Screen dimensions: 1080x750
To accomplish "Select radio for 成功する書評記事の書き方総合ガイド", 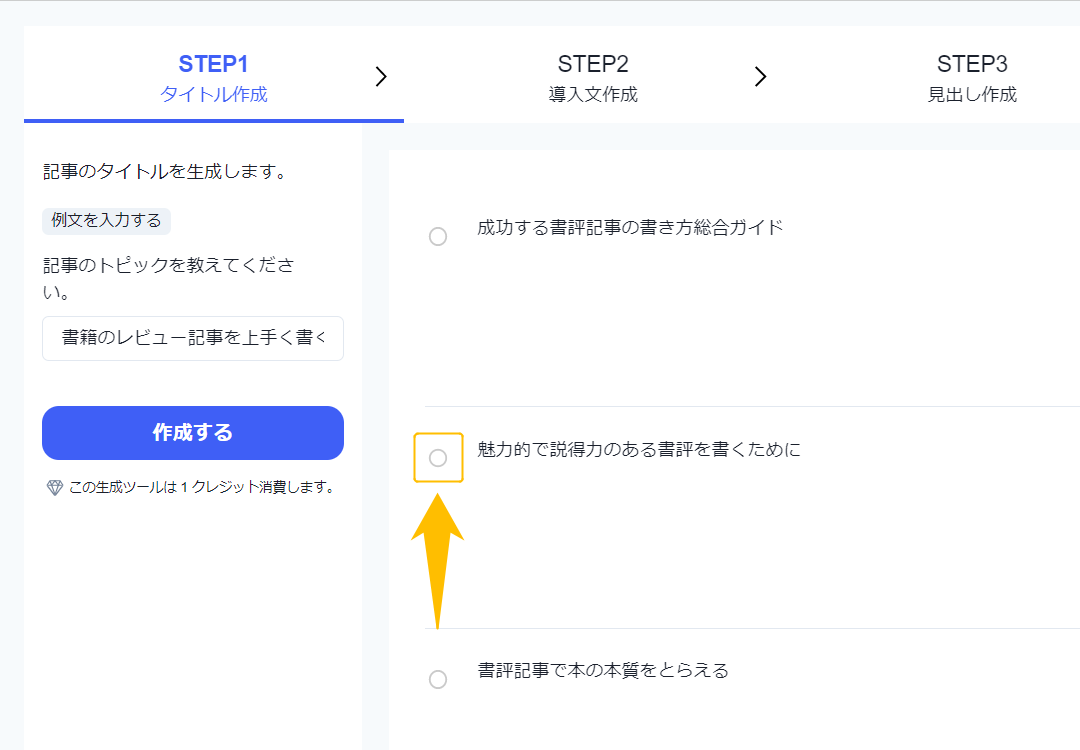I will click(438, 236).
